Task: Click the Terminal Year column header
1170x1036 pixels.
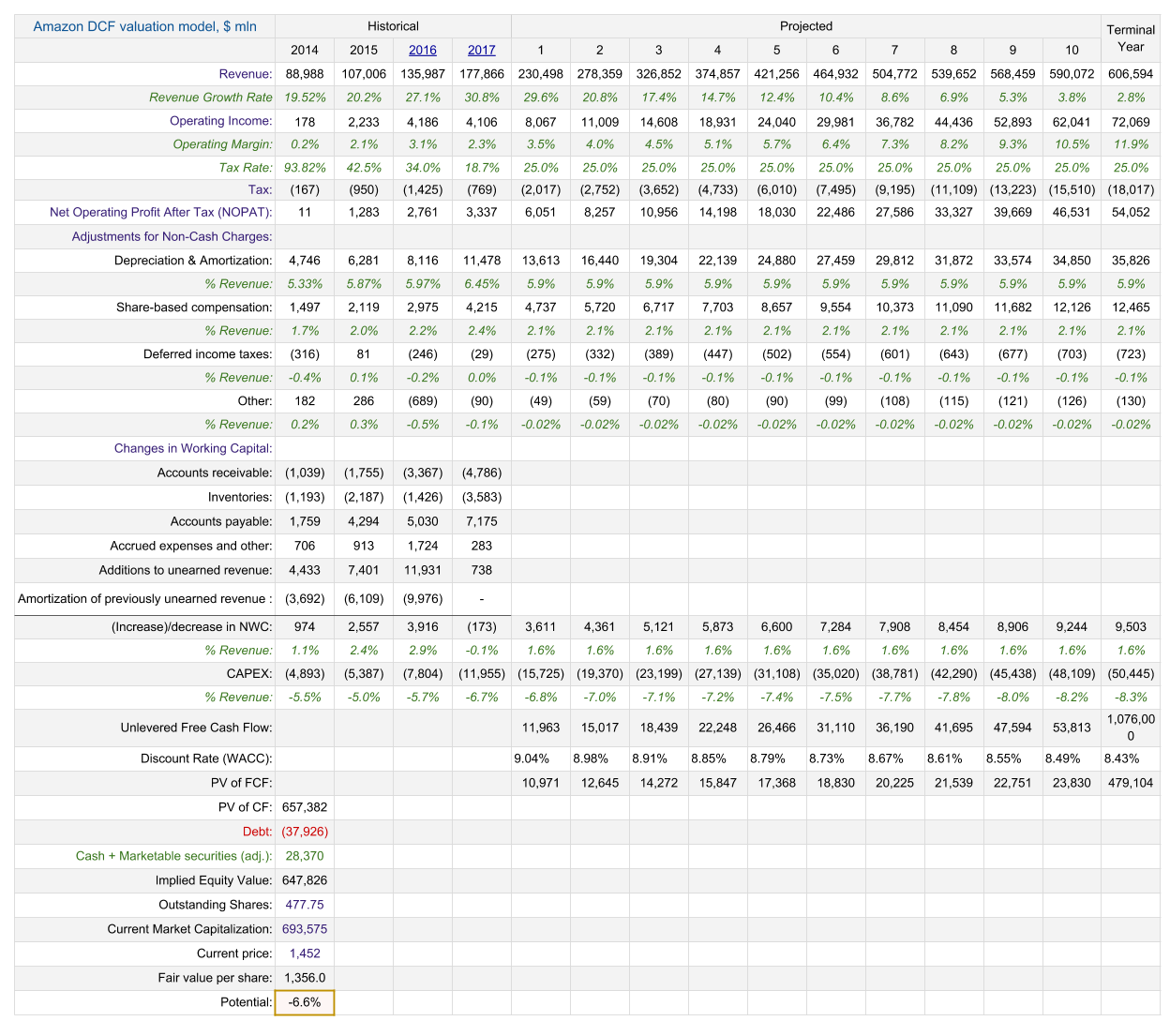Action: point(1131,38)
